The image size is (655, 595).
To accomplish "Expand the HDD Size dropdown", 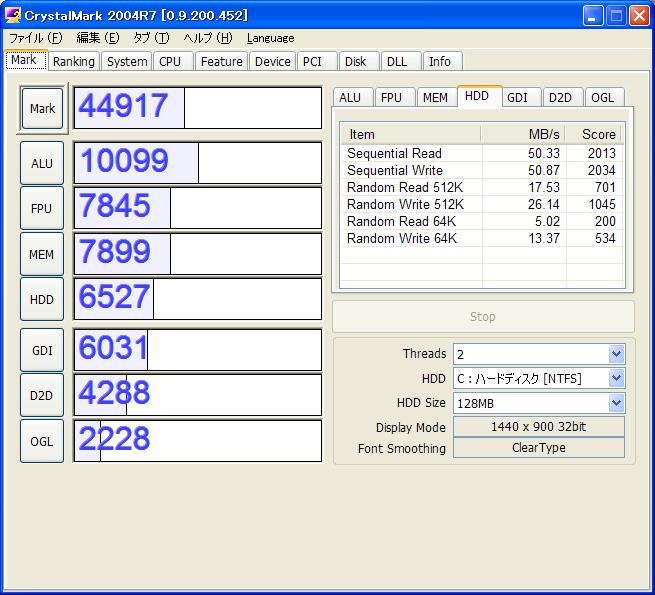I will 617,403.
